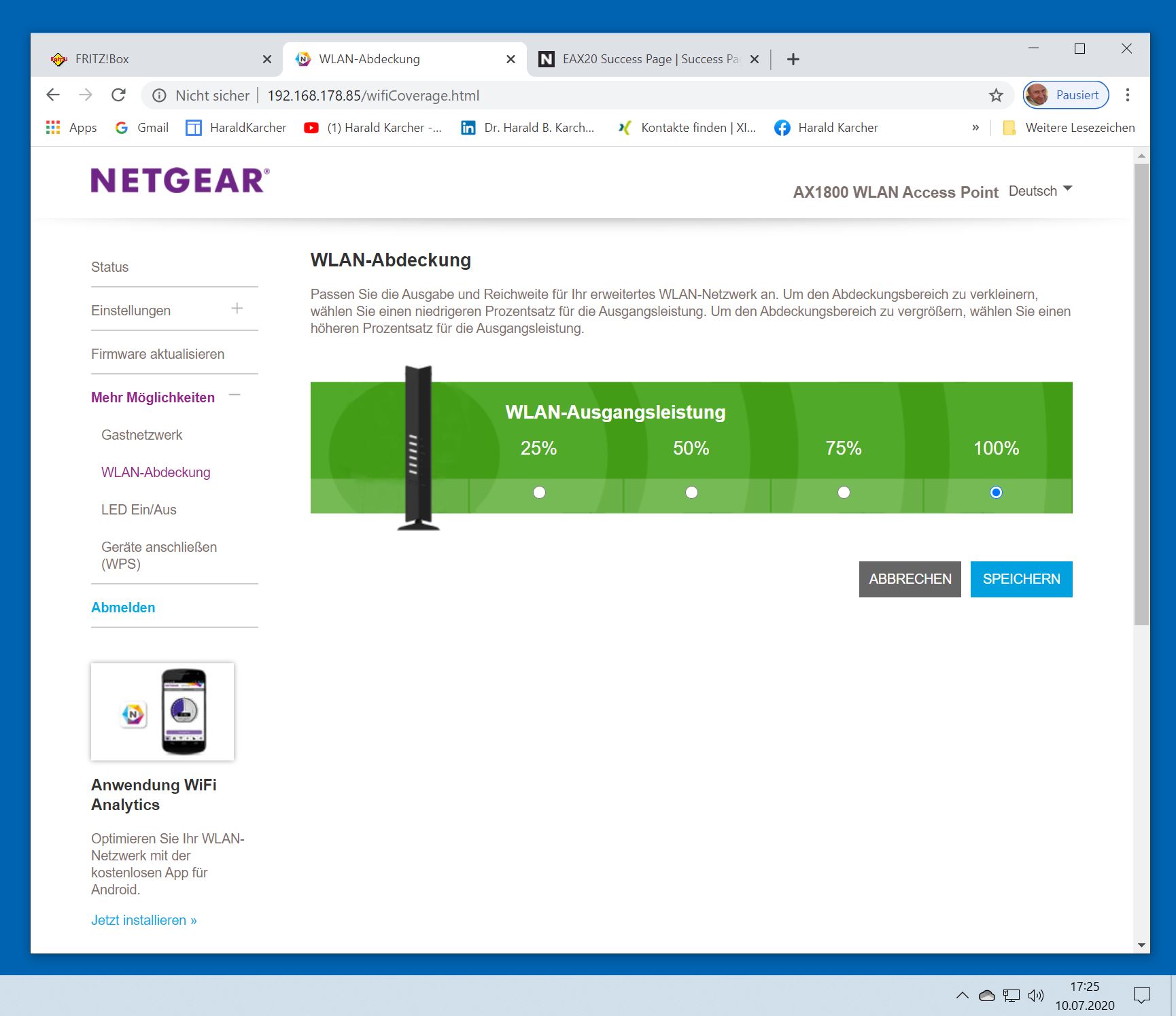Click the browser back arrow
Image resolution: width=1176 pixels, height=1016 pixels.
click(53, 95)
